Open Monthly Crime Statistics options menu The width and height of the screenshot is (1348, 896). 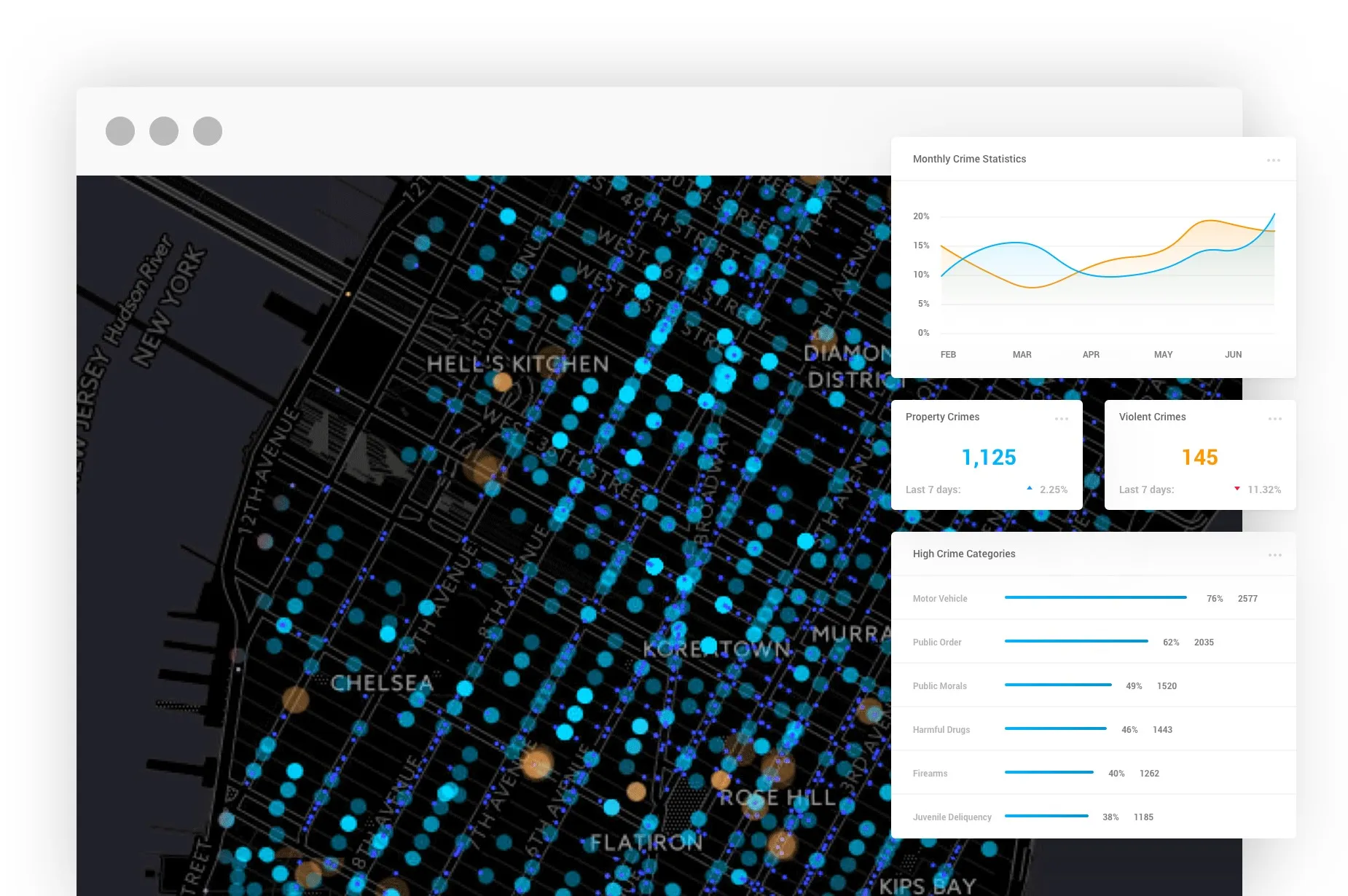pos(1273,160)
